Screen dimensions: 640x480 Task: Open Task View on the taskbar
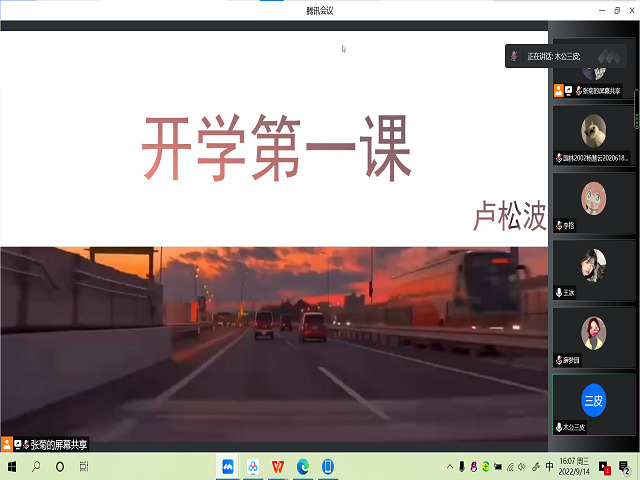click(x=84, y=466)
